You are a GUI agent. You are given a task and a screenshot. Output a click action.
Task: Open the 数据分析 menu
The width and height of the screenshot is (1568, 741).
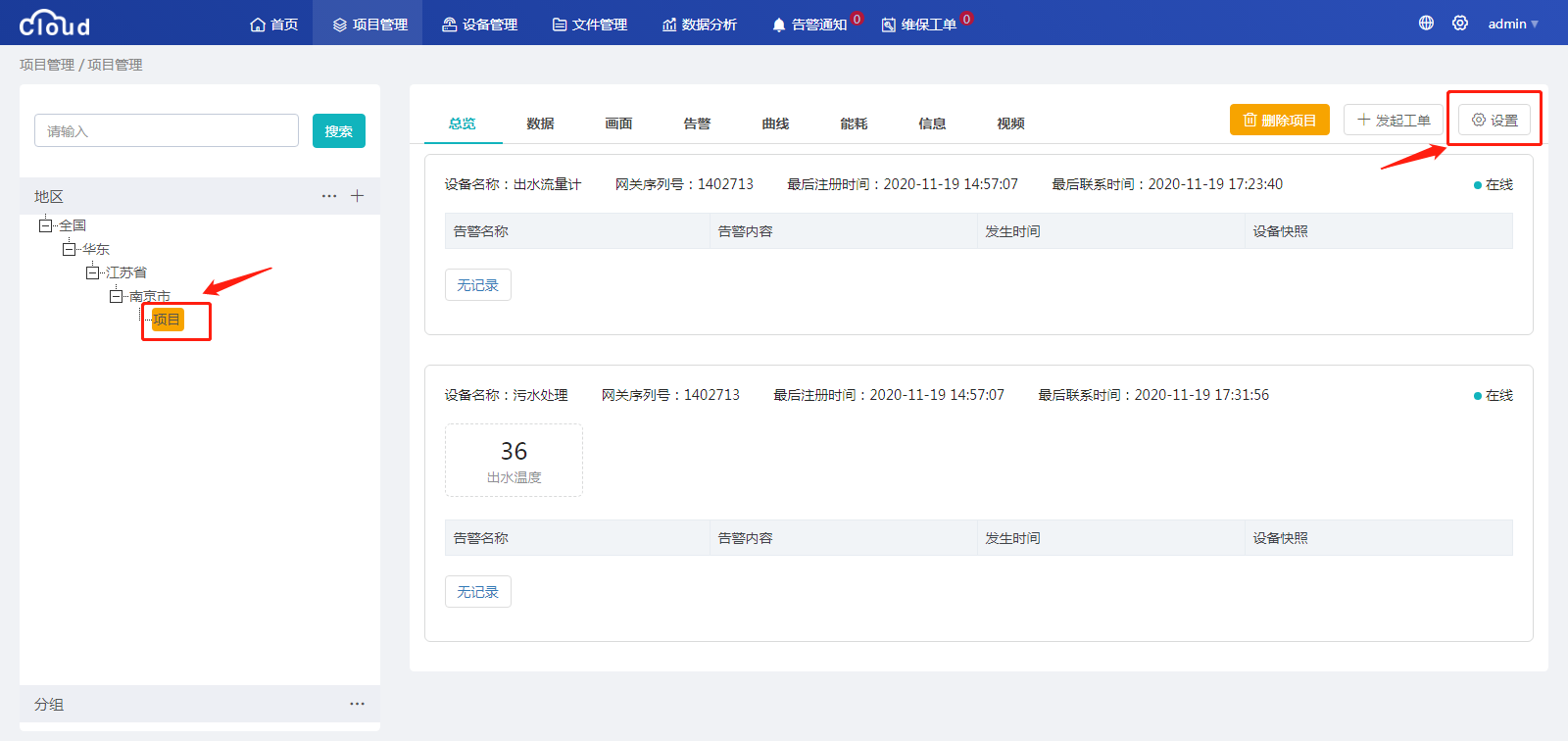click(x=699, y=24)
